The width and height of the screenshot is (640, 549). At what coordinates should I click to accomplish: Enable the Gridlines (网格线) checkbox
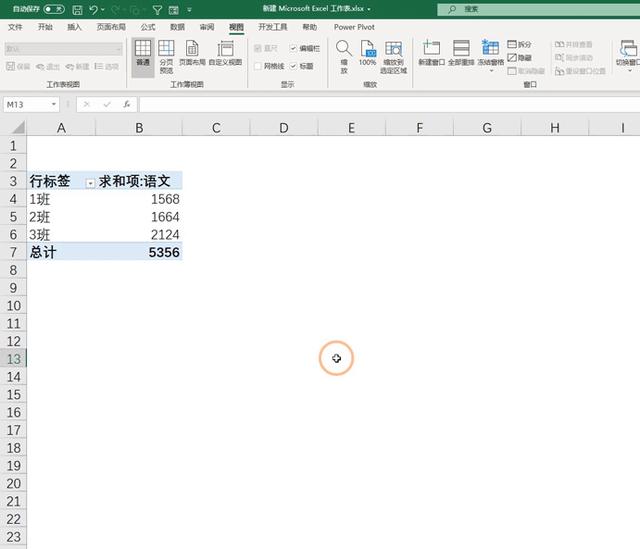258,66
